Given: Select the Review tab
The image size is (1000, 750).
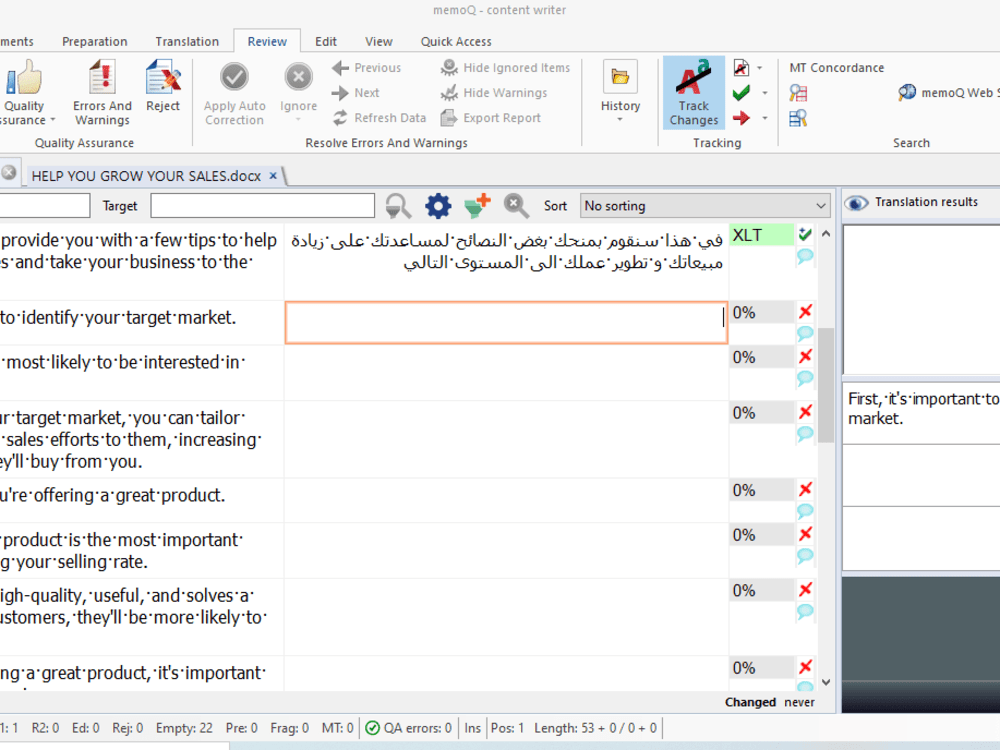Looking at the screenshot, I should (266, 41).
